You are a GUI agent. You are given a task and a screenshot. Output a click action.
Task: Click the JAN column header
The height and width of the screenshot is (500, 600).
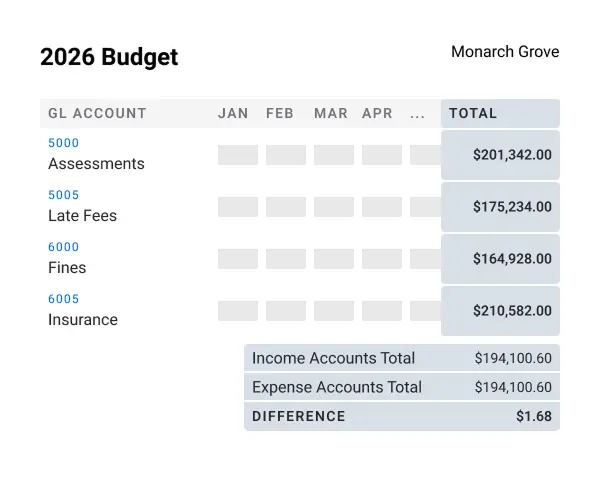pyautogui.click(x=233, y=114)
